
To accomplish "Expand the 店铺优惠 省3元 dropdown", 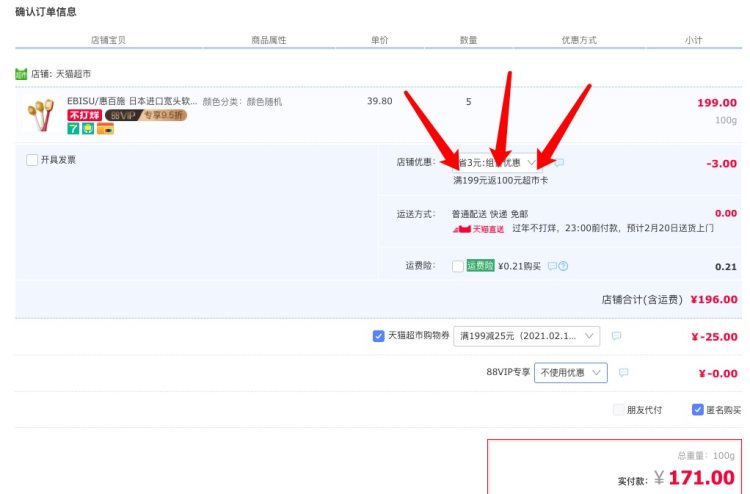I will 497,163.
